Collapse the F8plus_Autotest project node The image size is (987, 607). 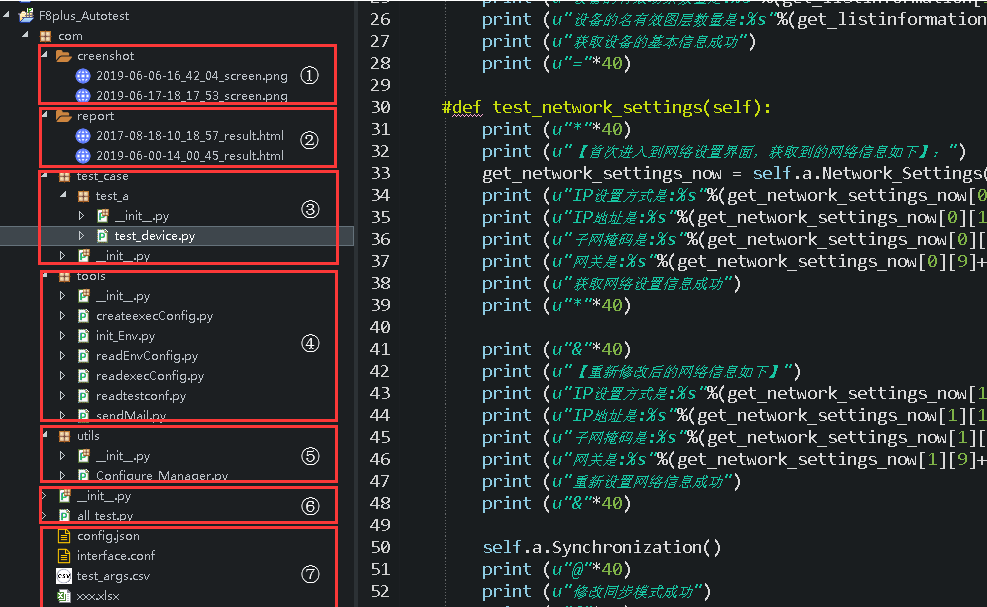point(6,14)
